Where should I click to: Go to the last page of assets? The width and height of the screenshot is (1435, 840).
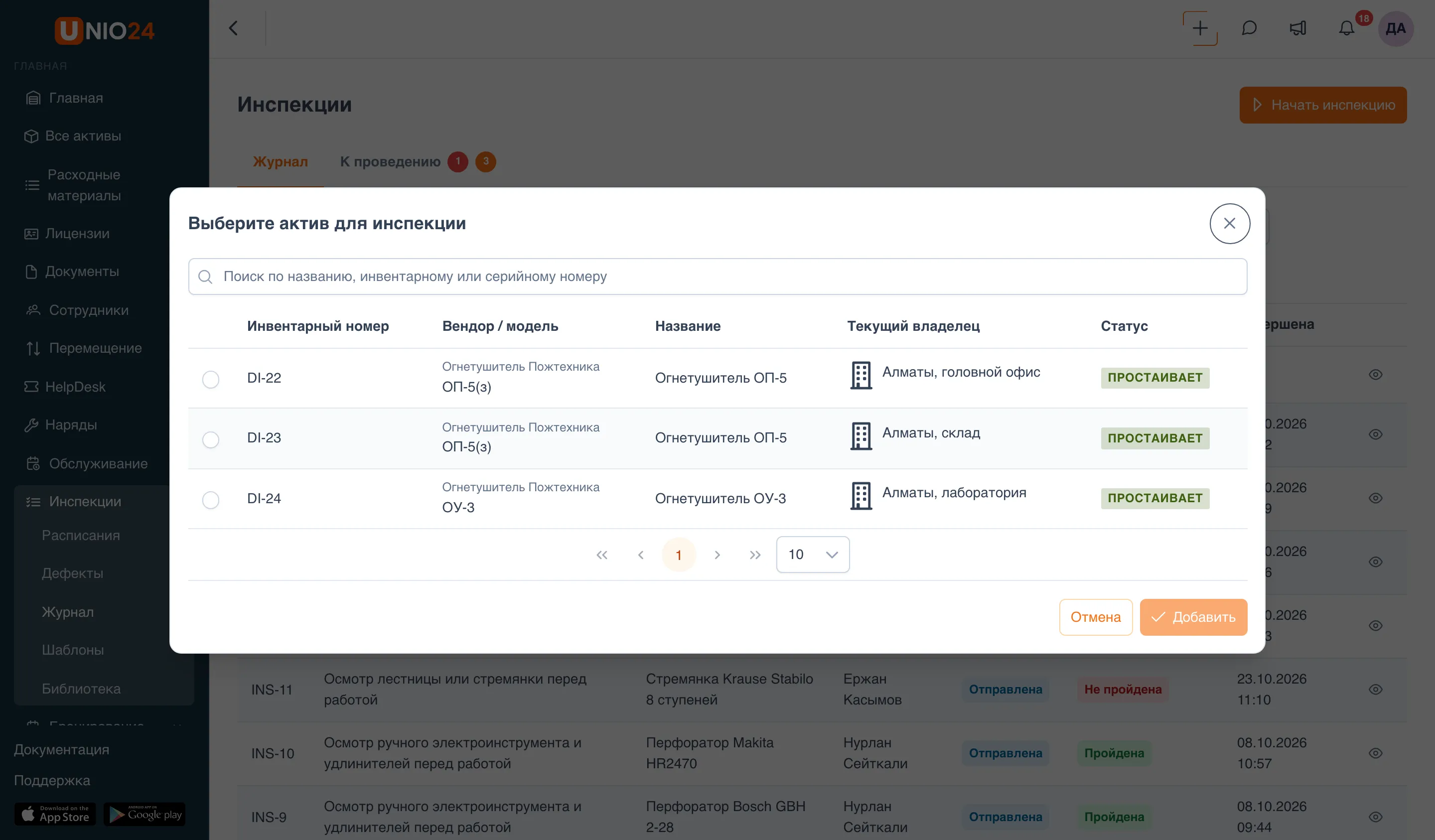[x=755, y=555]
